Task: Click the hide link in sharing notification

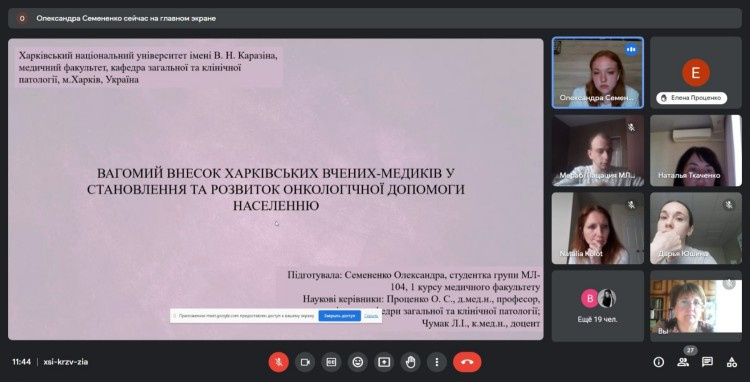Action: (371, 316)
